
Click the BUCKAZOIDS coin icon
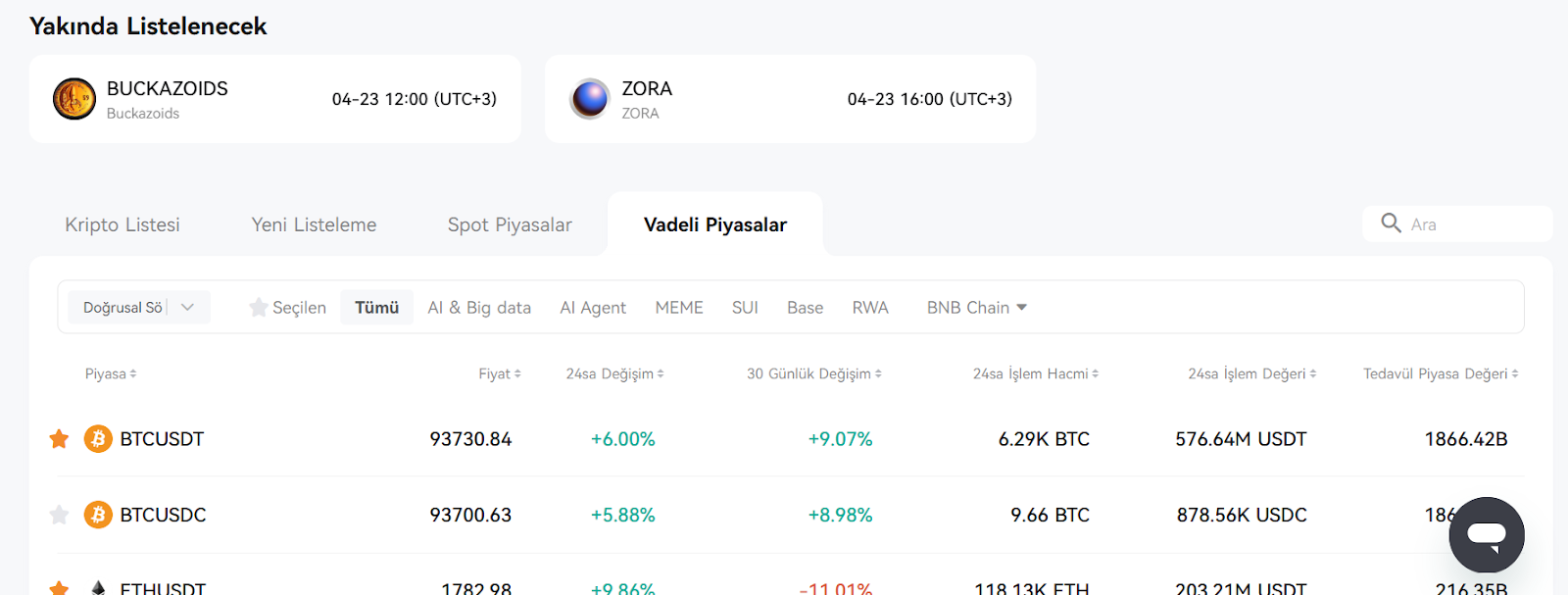coord(74,99)
